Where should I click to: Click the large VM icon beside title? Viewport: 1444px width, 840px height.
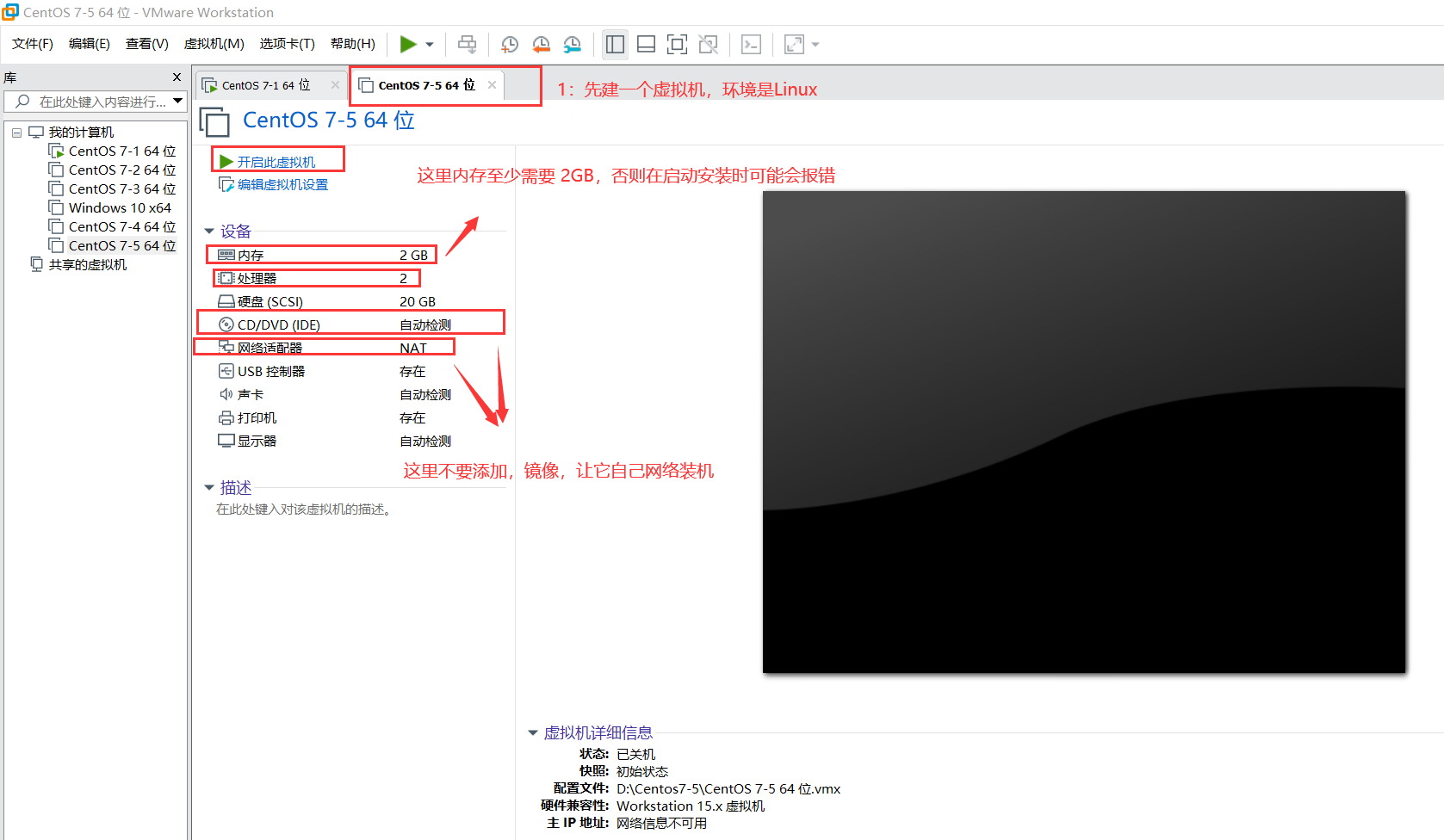pyautogui.click(x=214, y=121)
